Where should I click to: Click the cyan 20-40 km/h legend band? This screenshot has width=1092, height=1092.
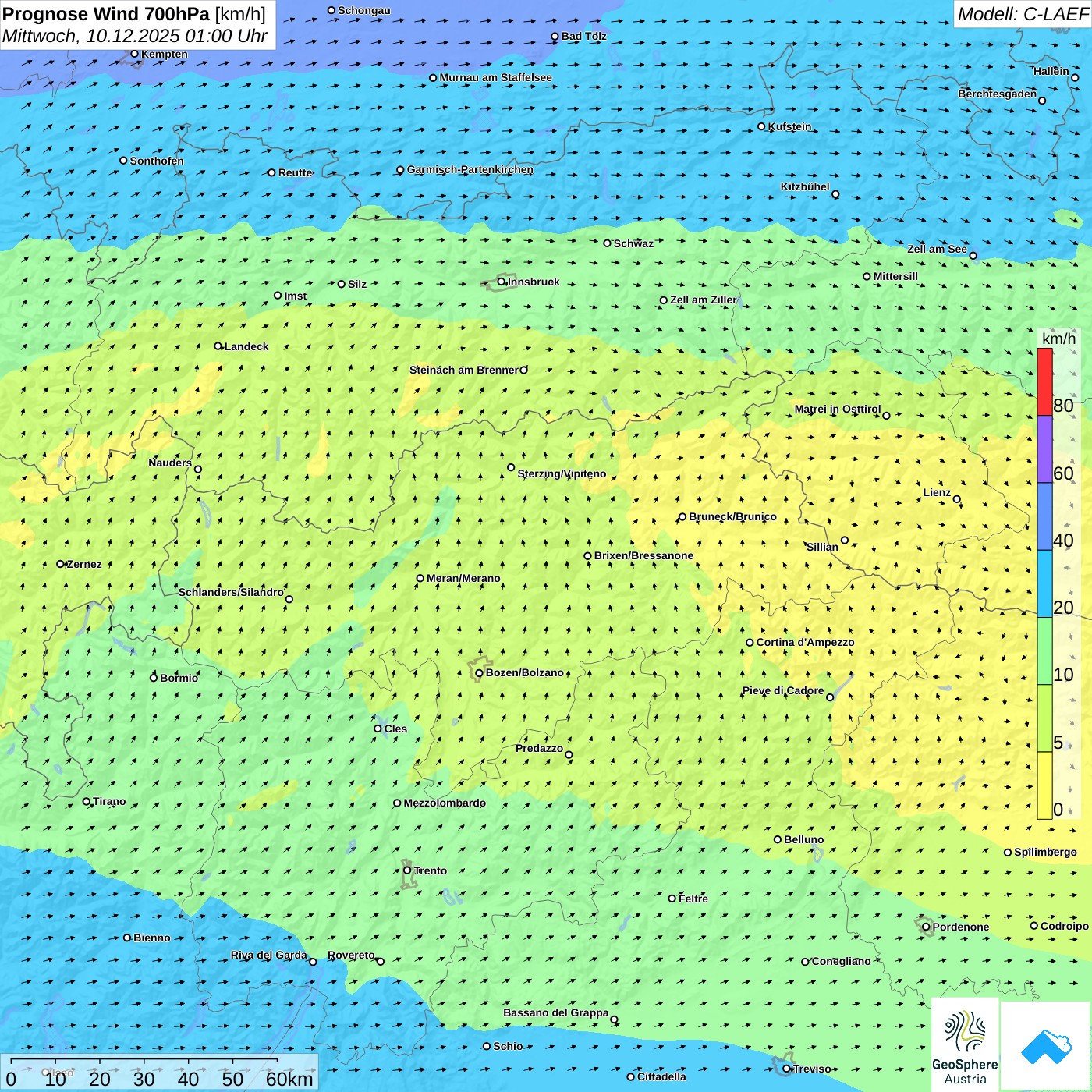(1044, 583)
